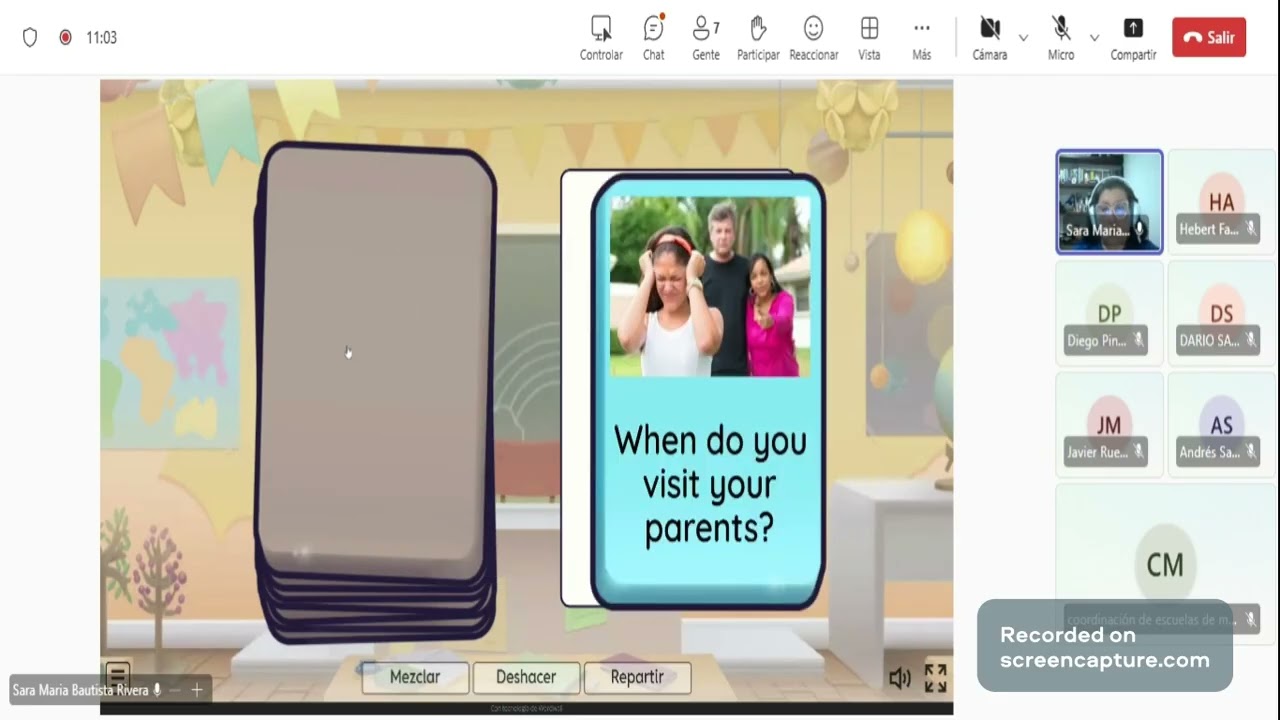Start sharing with Compartir
1280x720 pixels.
1133,38
